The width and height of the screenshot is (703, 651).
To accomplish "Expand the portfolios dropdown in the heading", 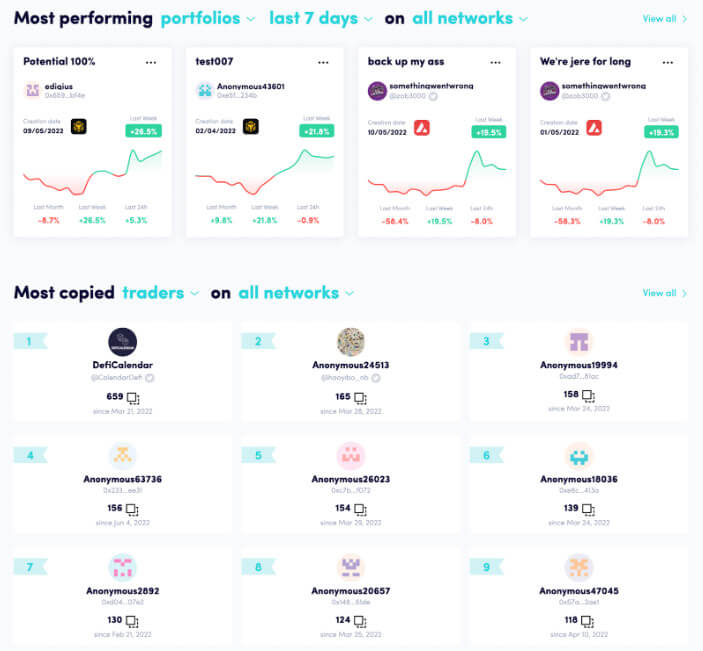I will point(207,19).
